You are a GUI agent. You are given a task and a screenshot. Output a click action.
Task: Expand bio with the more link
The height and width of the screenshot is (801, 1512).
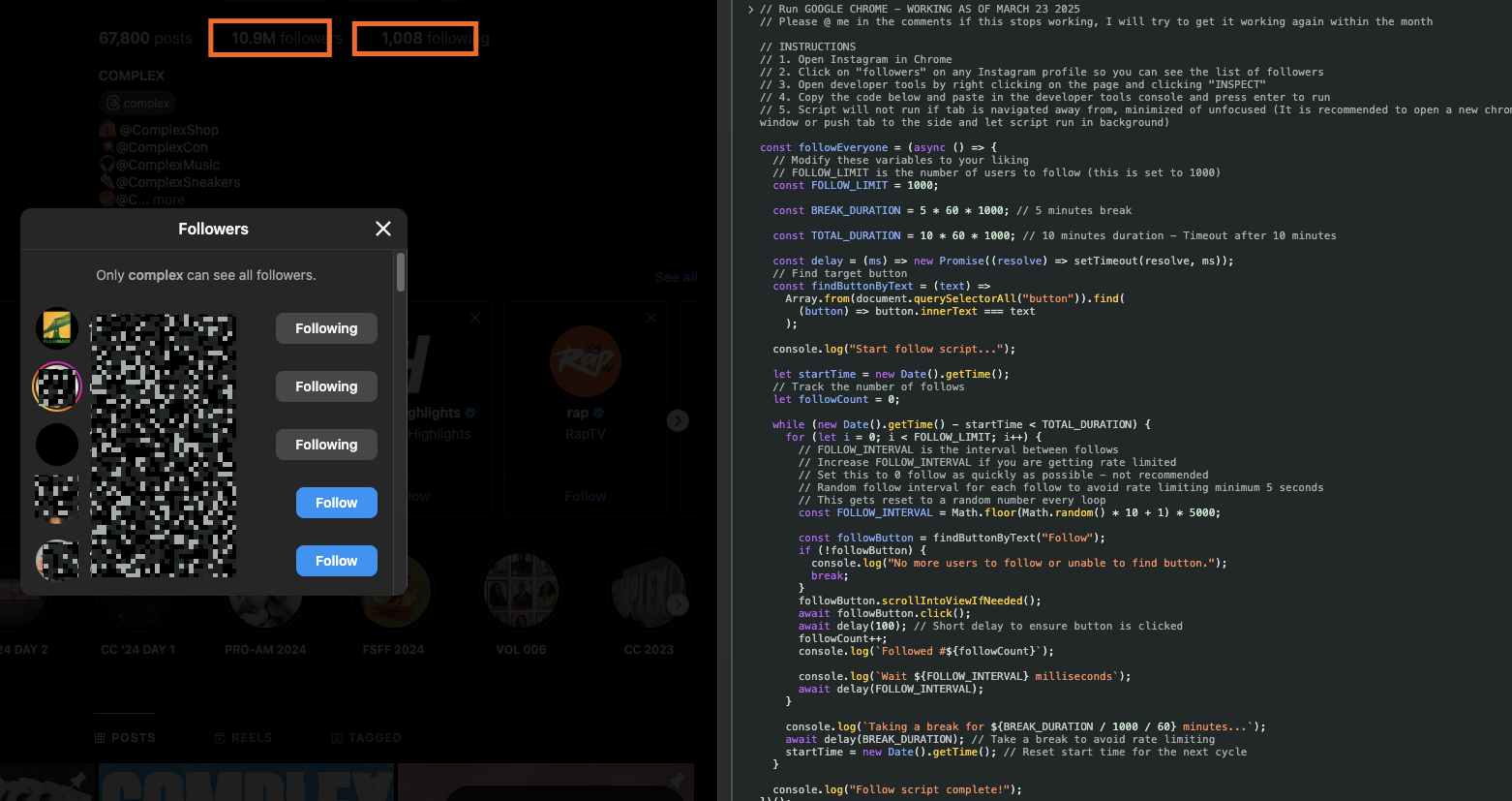tap(168, 200)
